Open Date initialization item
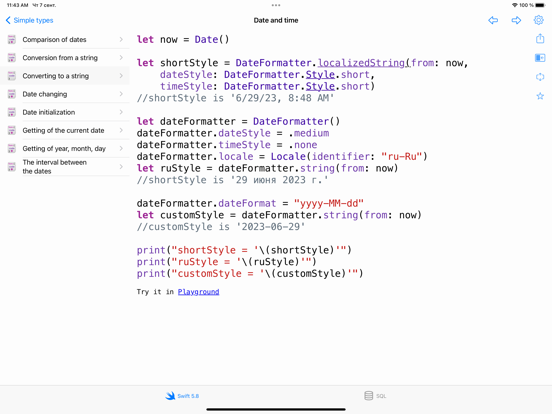Viewport: 552px width, 414px height. [65, 112]
